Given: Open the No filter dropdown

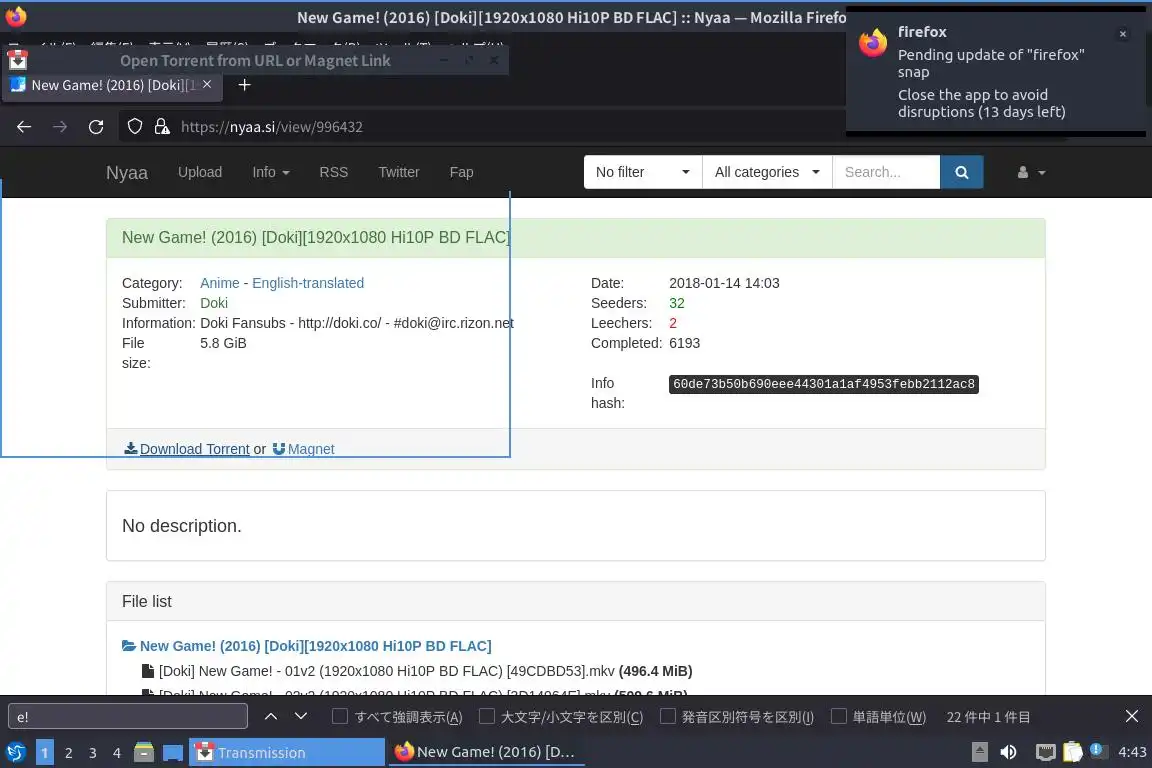Looking at the screenshot, I should tap(643, 172).
